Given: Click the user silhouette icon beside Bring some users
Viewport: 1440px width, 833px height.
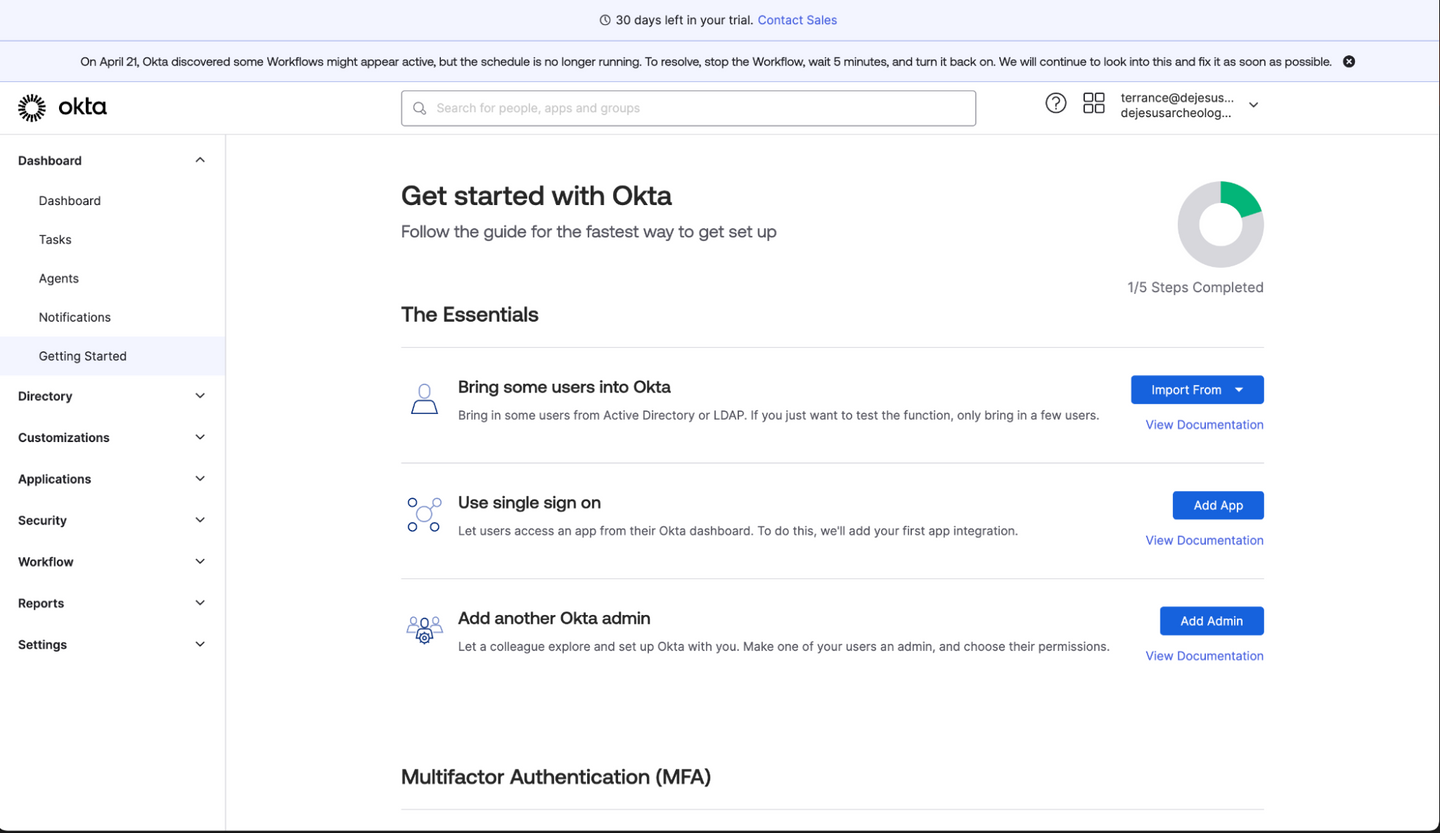Looking at the screenshot, I should coord(424,399).
